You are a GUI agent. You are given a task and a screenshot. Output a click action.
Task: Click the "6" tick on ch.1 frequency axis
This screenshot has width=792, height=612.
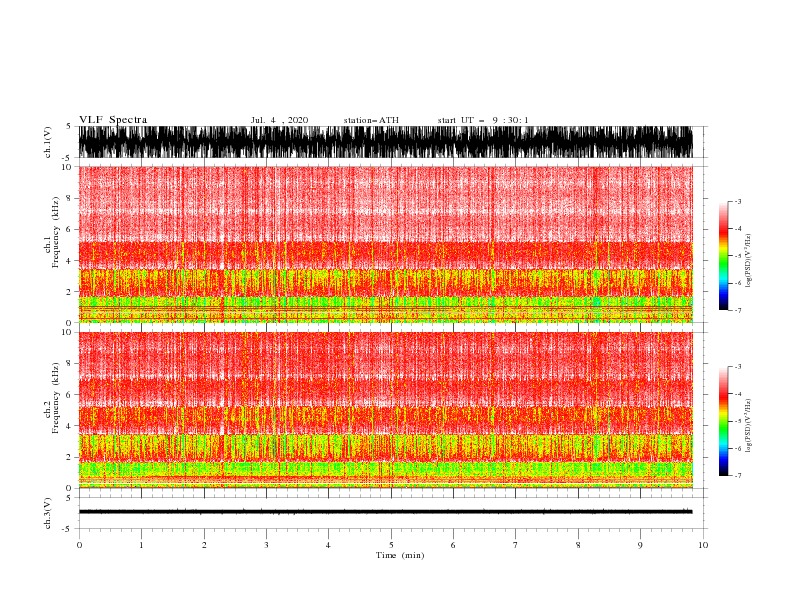(x=70, y=229)
